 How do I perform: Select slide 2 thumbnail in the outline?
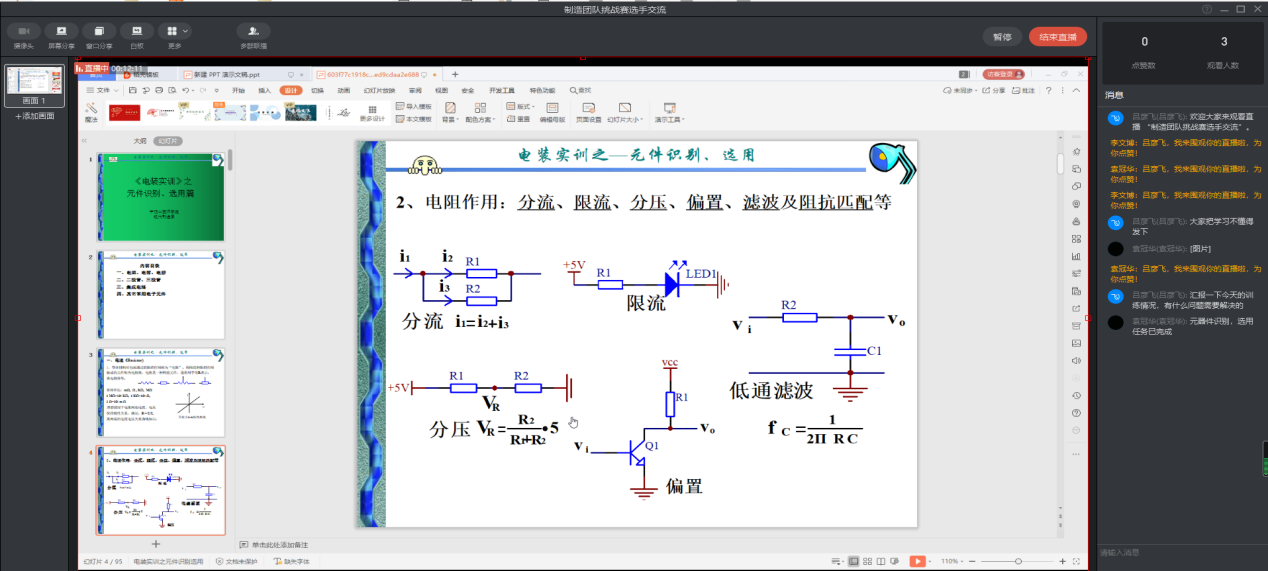pyautogui.click(x=161, y=294)
